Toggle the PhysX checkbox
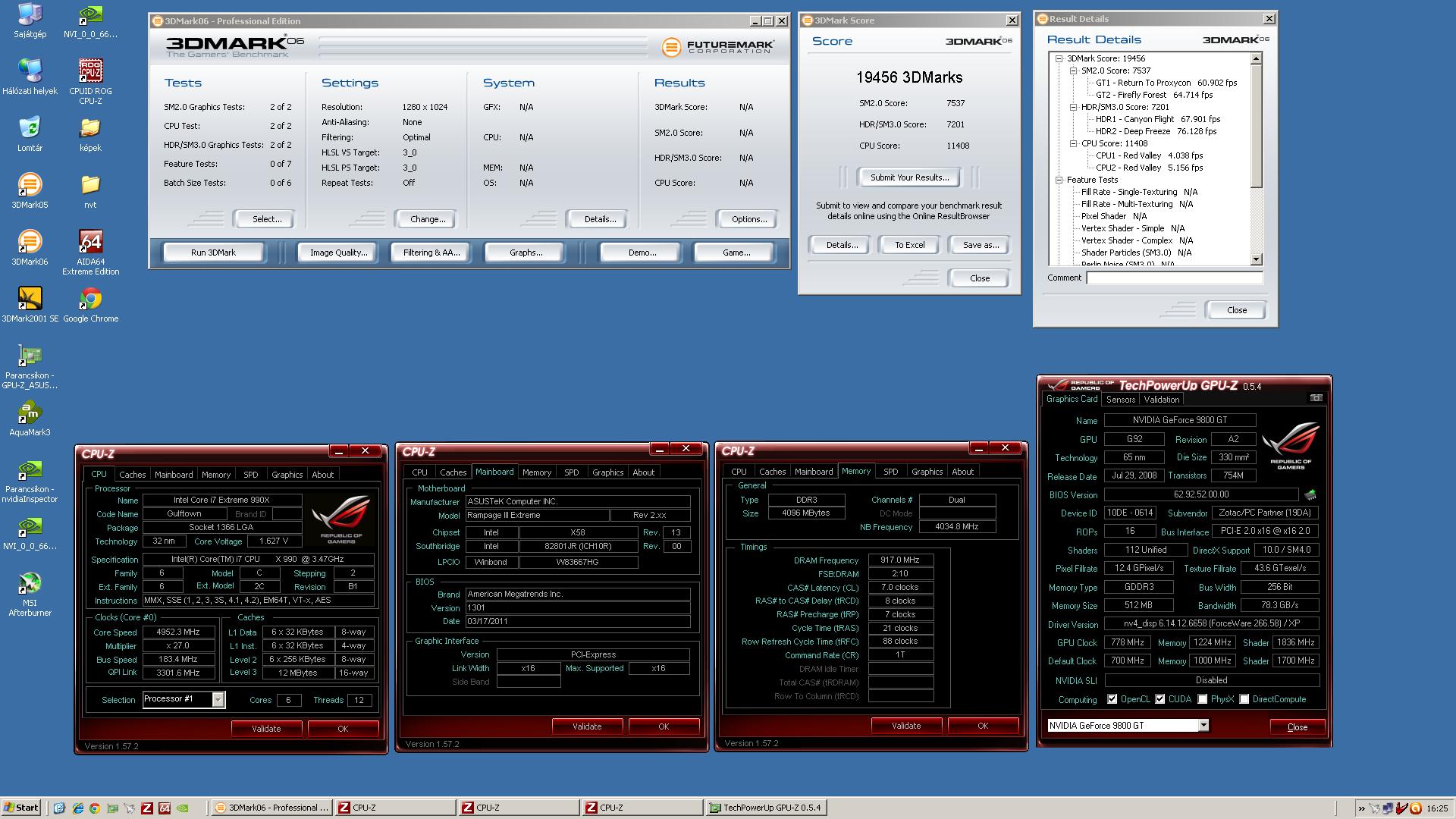Image resolution: width=1456 pixels, height=819 pixels. coord(1203,699)
